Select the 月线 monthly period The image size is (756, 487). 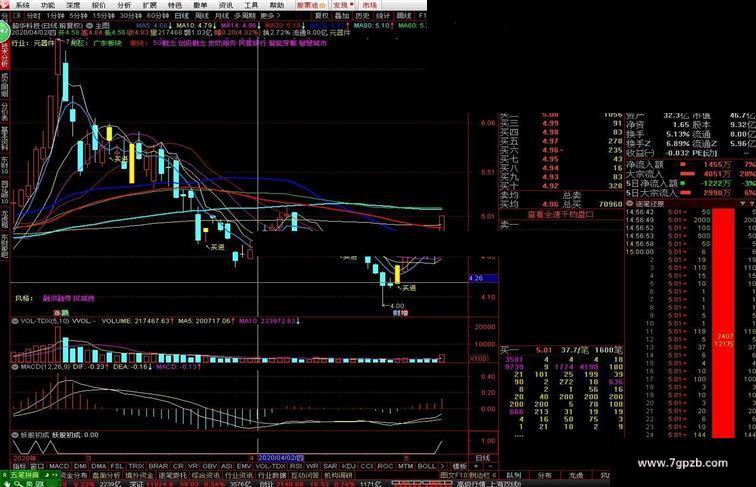click(x=221, y=16)
